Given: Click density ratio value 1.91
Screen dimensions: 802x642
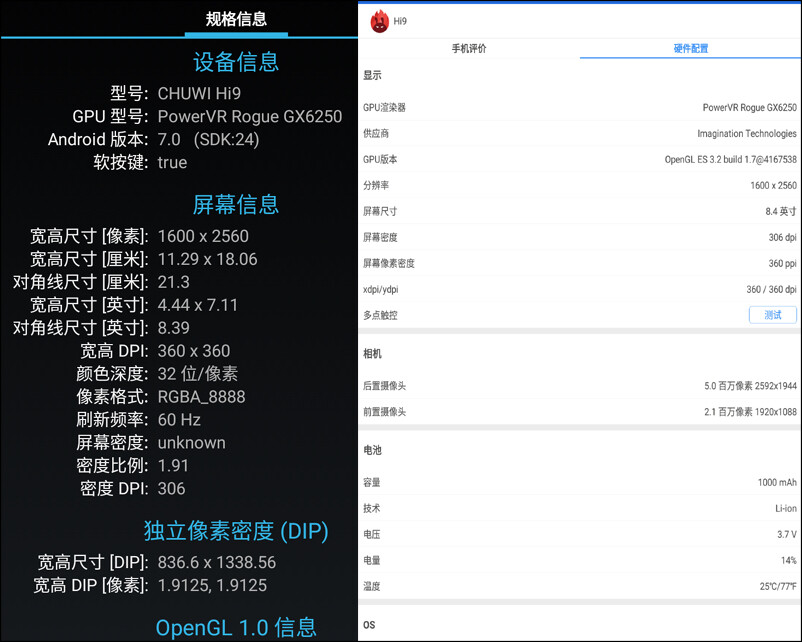Looking at the screenshot, I should pos(173,466).
